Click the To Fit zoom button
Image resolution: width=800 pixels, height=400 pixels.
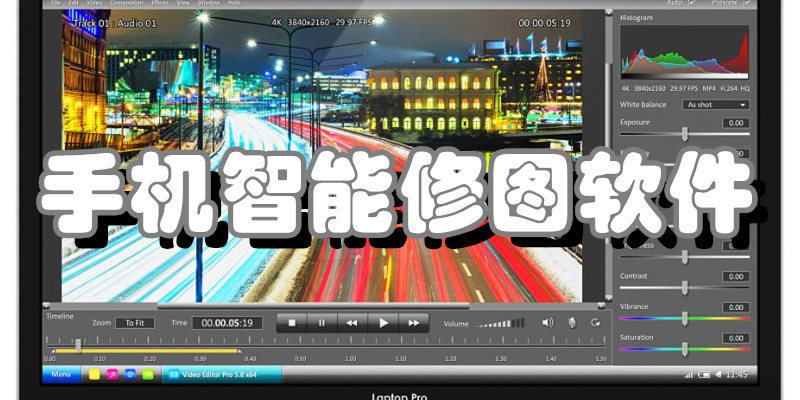[x=135, y=323]
